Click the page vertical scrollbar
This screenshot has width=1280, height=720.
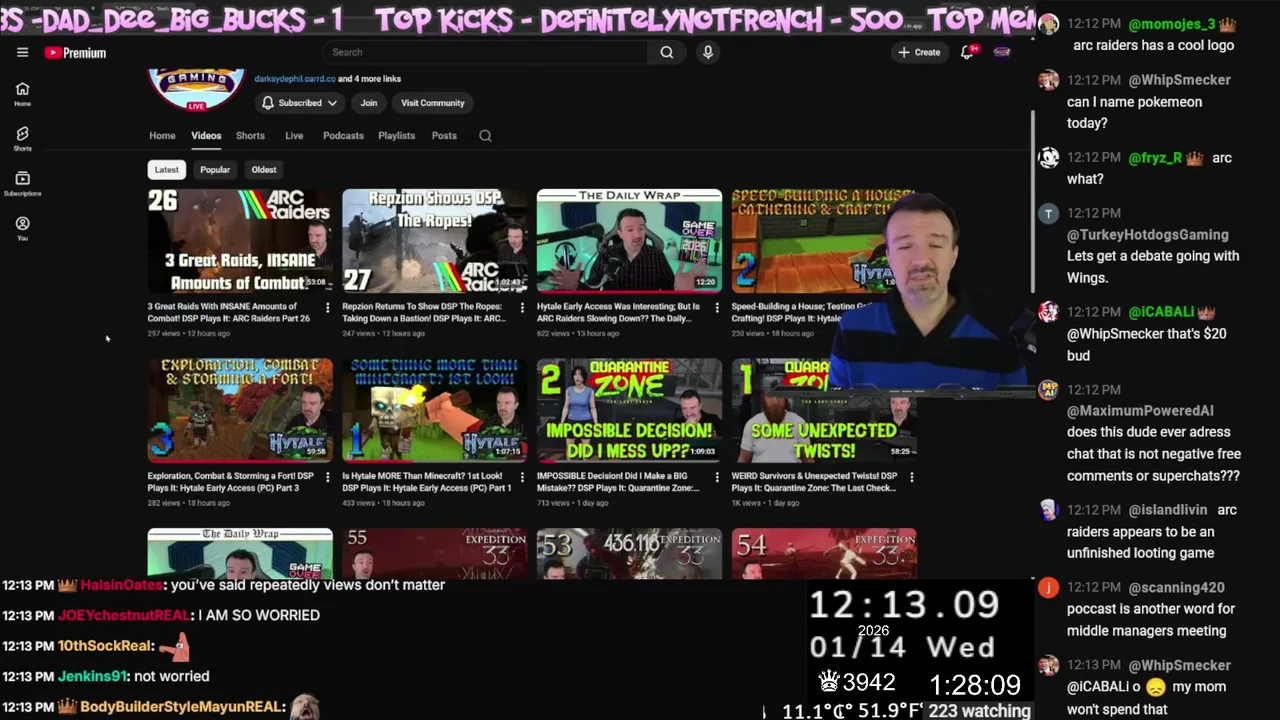[x=1033, y=200]
